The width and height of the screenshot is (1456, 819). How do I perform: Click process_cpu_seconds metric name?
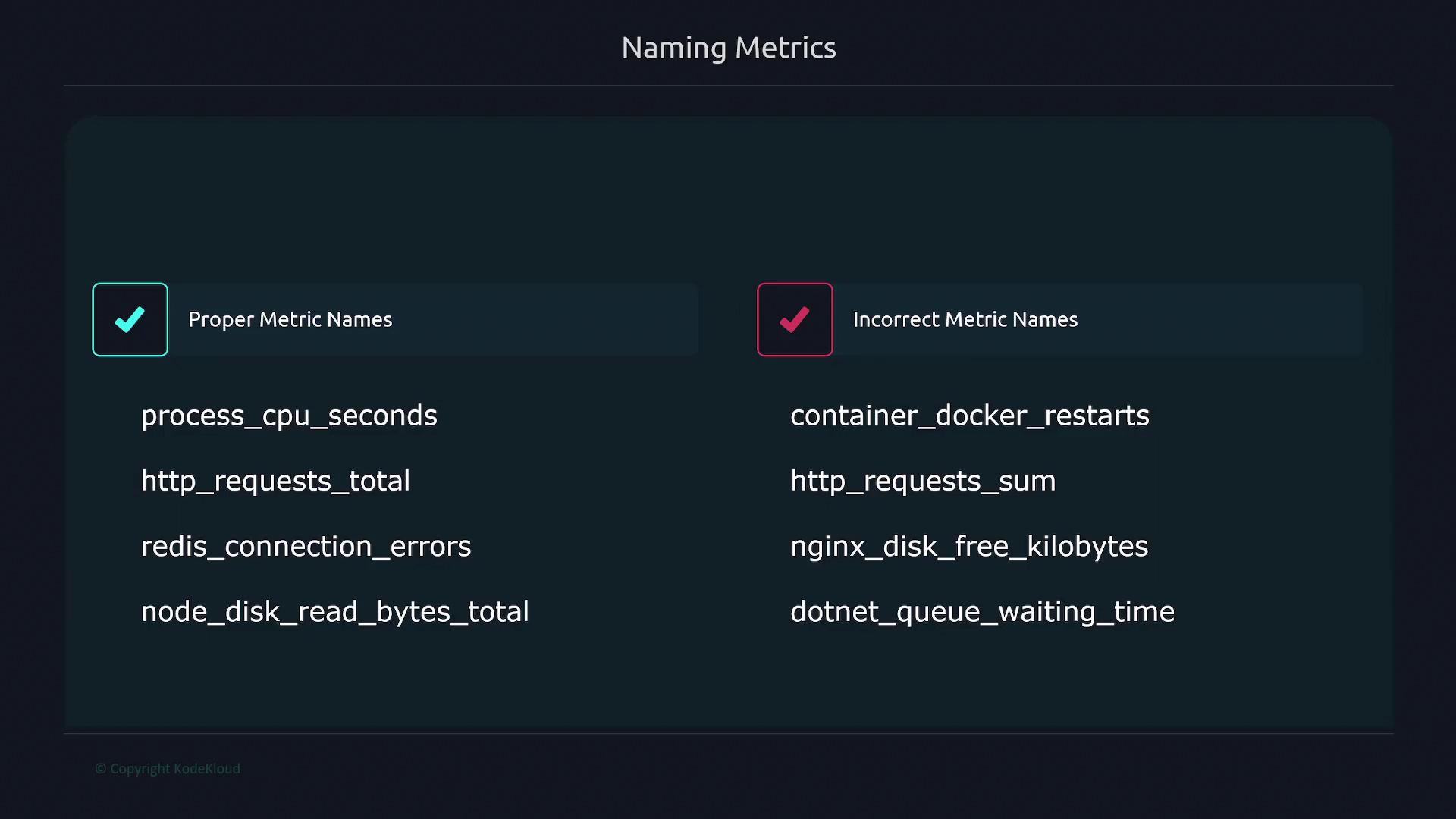coord(289,416)
